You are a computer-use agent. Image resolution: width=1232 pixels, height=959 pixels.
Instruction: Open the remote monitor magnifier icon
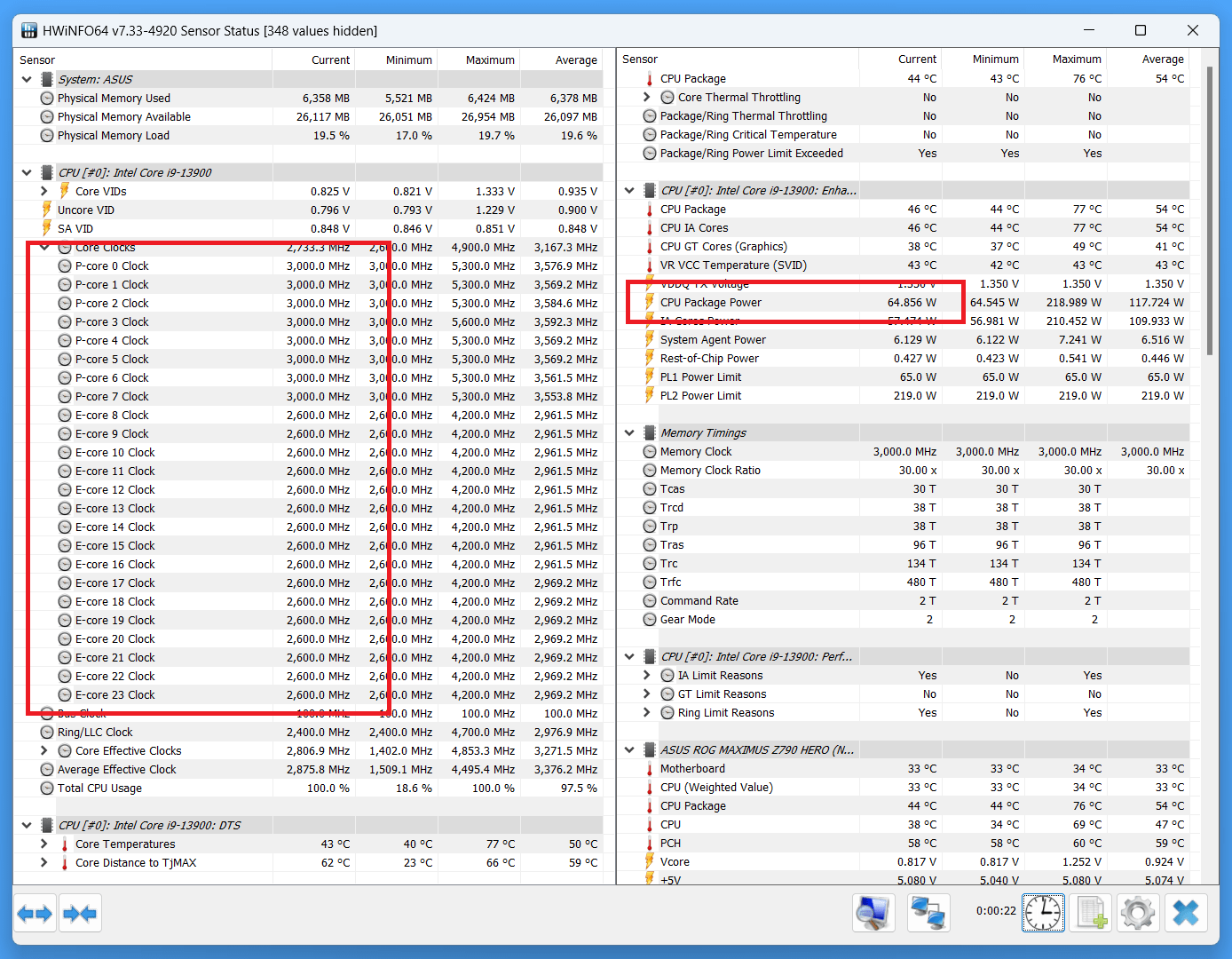click(873, 912)
